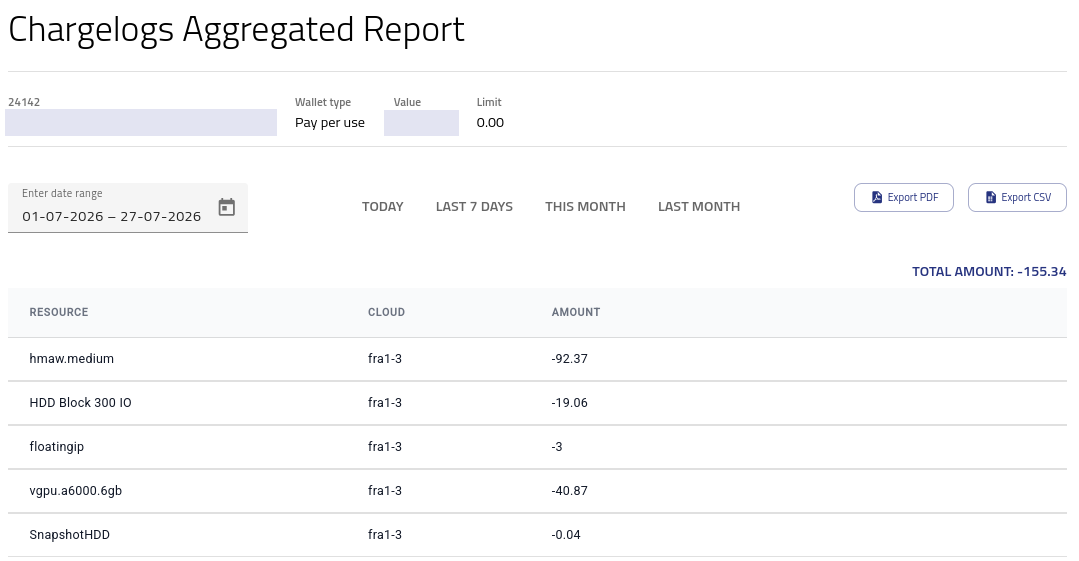1079x561 pixels.
Task: Click the Limit value 0.00
Action: 490,123
